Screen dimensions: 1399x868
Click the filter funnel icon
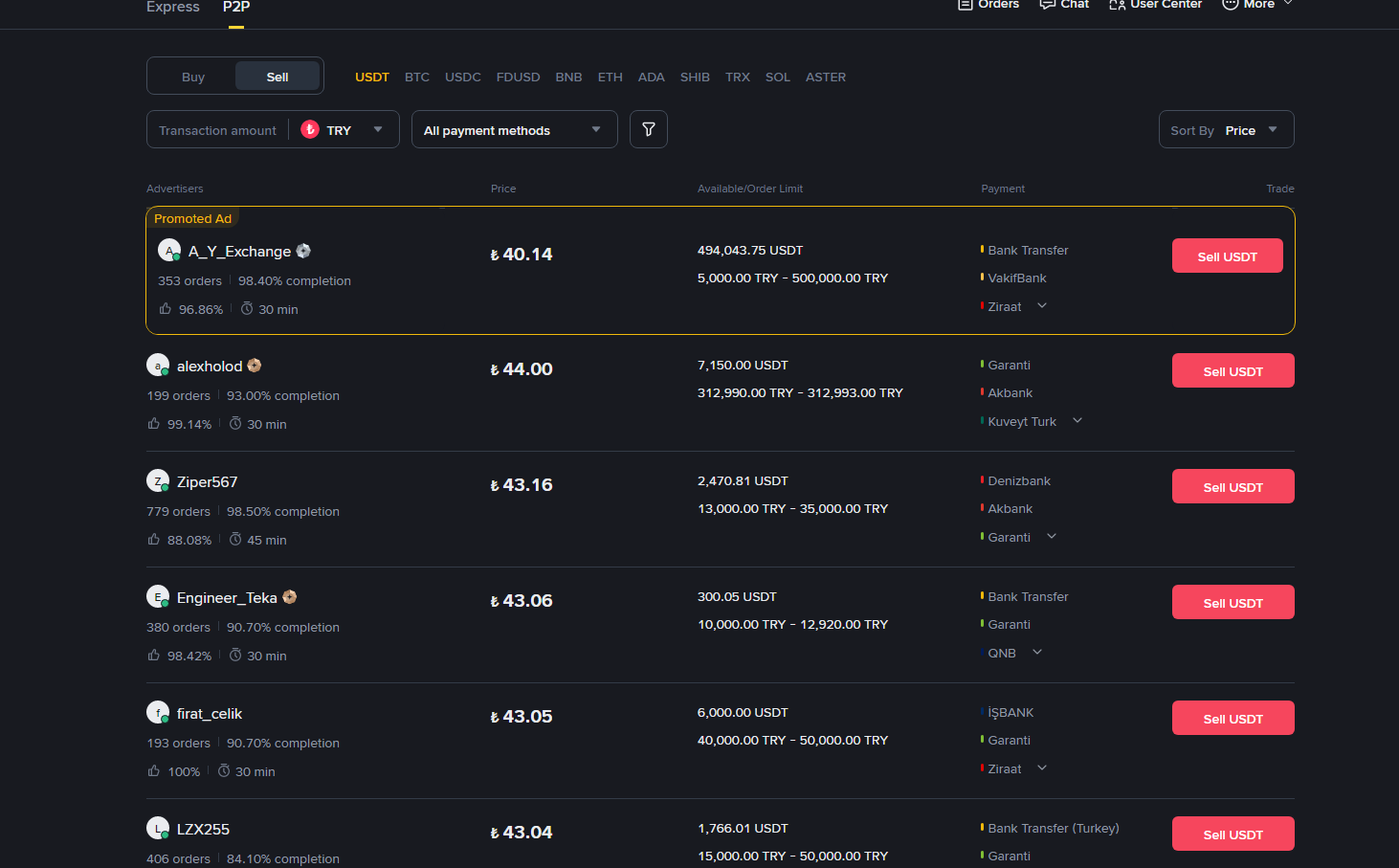648,128
